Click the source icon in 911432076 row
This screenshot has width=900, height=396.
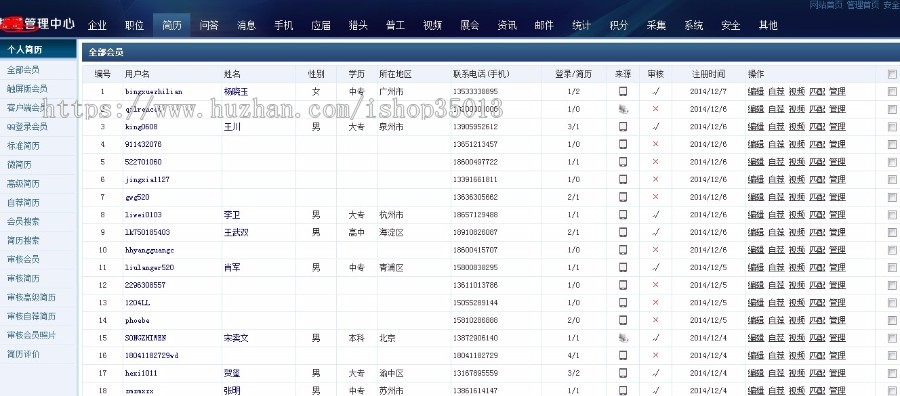[623, 144]
